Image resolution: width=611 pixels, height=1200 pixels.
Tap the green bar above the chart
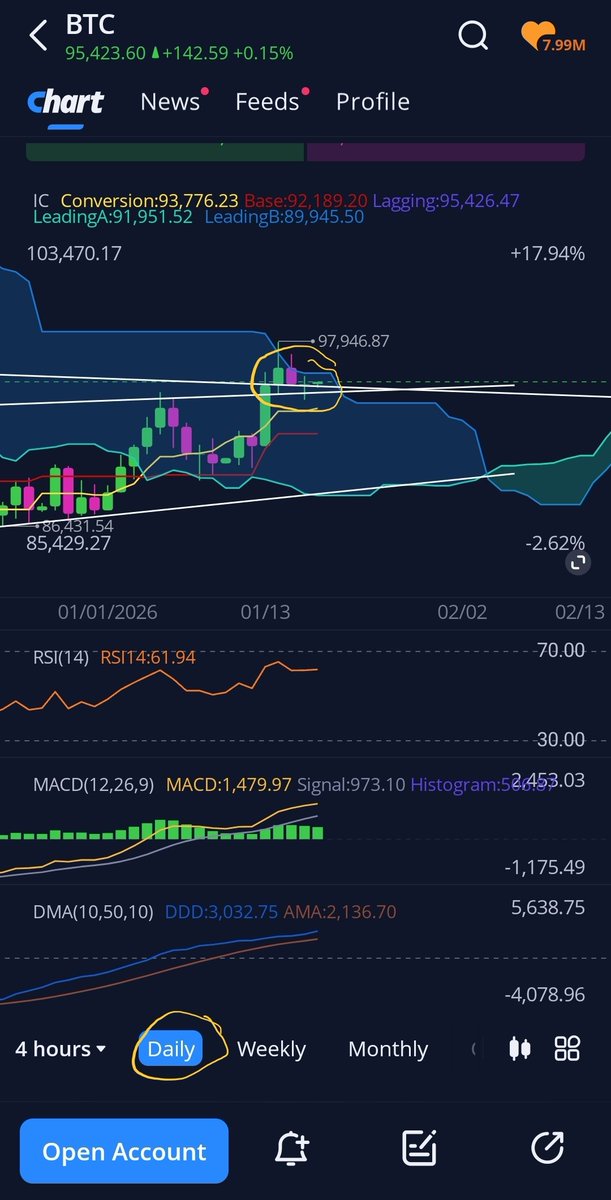164,152
